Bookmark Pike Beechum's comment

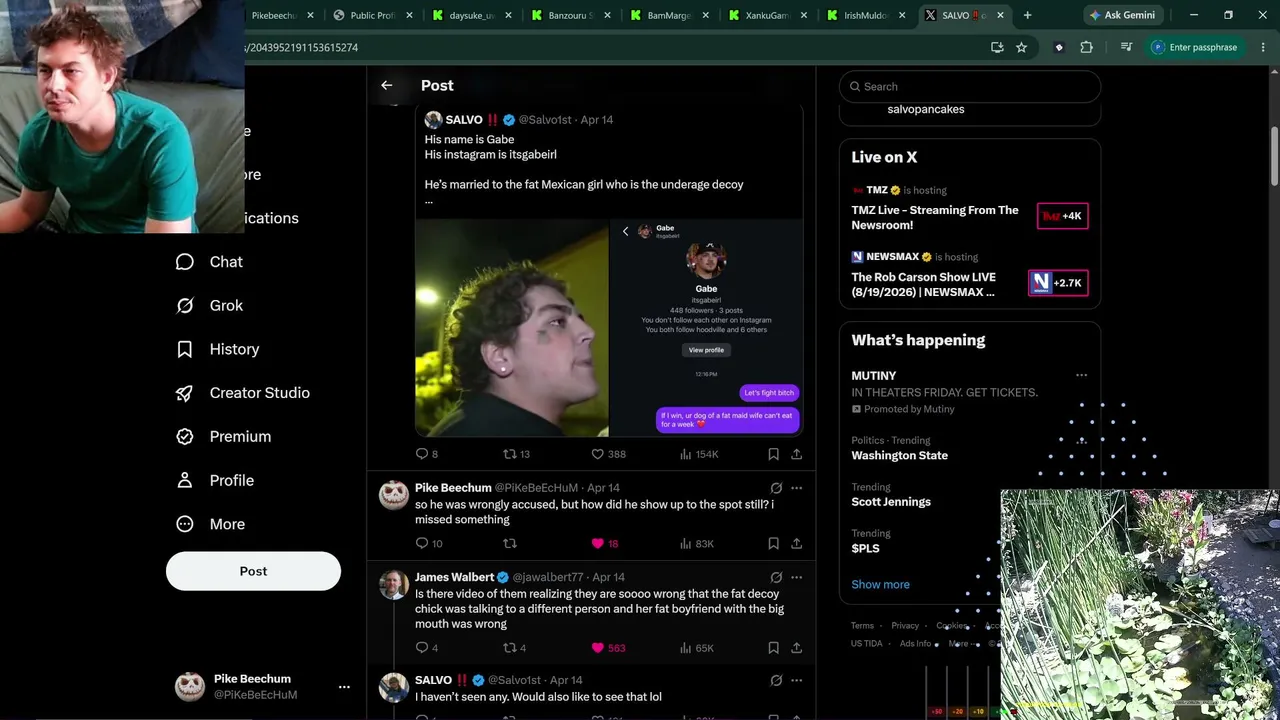pos(773,544)
